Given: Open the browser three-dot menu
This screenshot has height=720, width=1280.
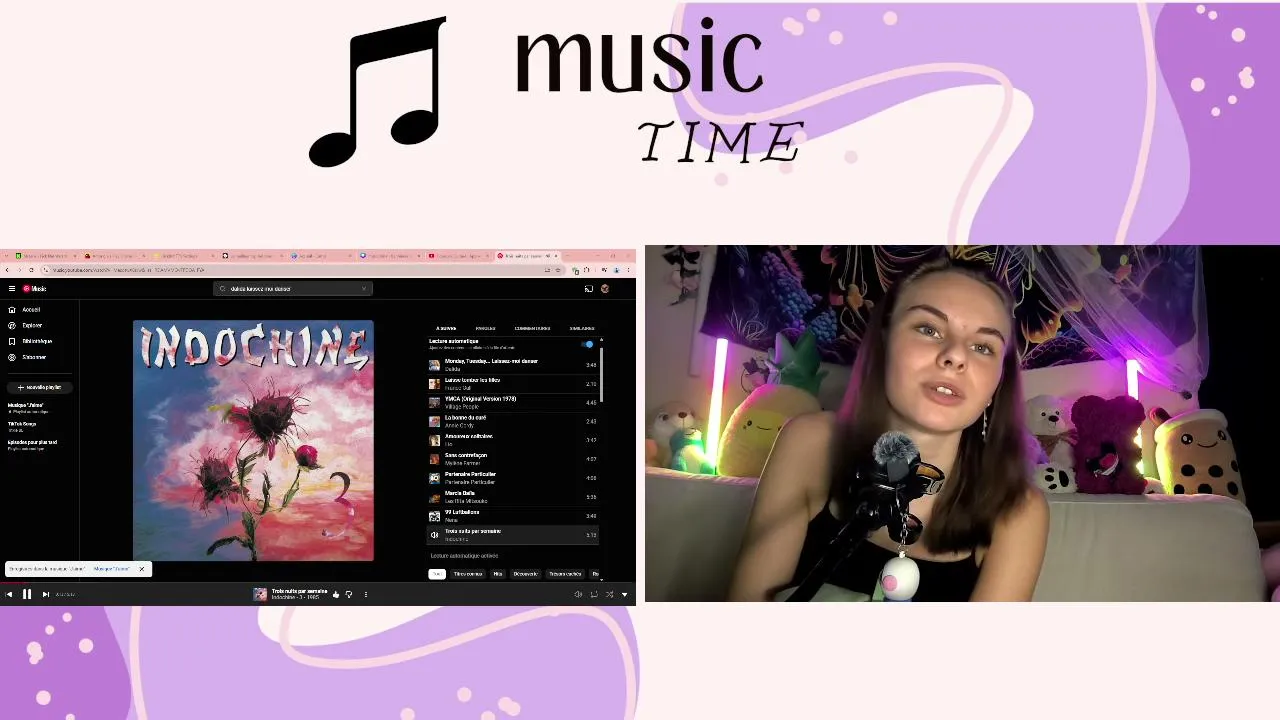Looking at the screenshot, I should click(x=628, y=270).
